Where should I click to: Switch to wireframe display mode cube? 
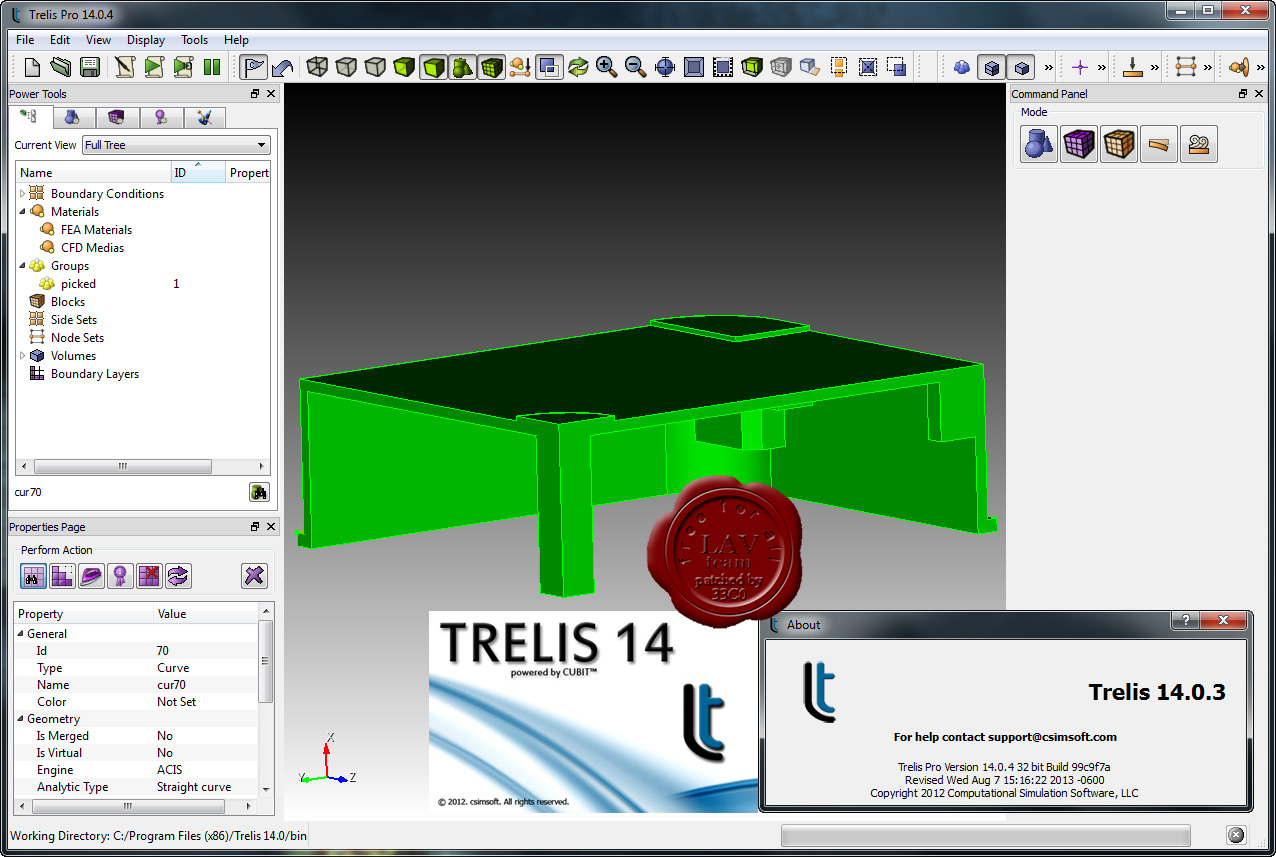pyautogui.click(x=317, y=67)
